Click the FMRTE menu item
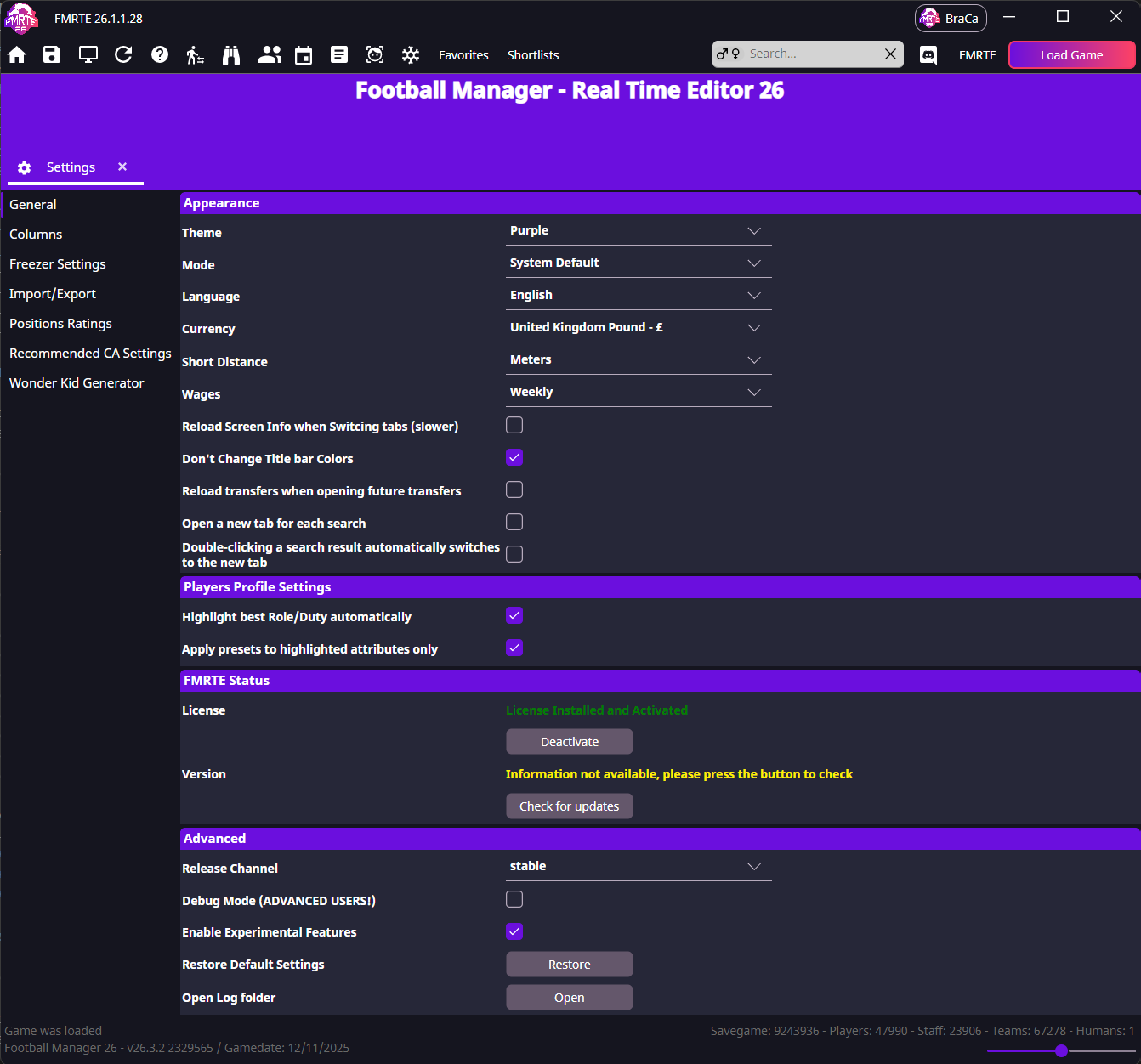The image size is (1141, 1064). pyautogui.click(x=977, y=55)
